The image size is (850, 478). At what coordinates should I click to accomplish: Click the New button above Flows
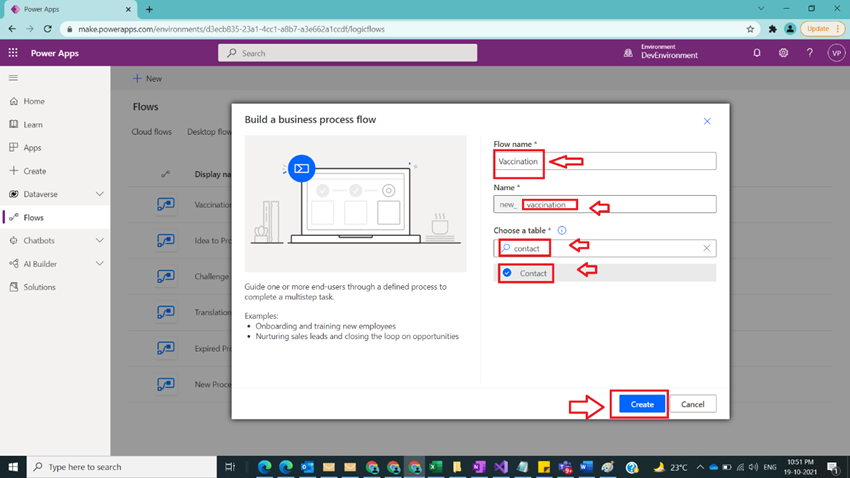[x=147, y=79]
